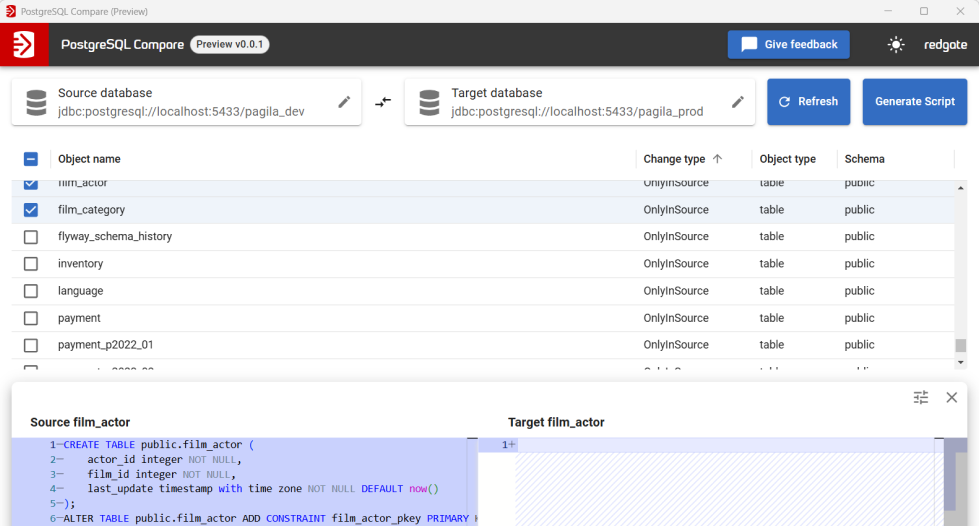
Task: Edit the source database connection pencil
Action: [x=344, y=102]
